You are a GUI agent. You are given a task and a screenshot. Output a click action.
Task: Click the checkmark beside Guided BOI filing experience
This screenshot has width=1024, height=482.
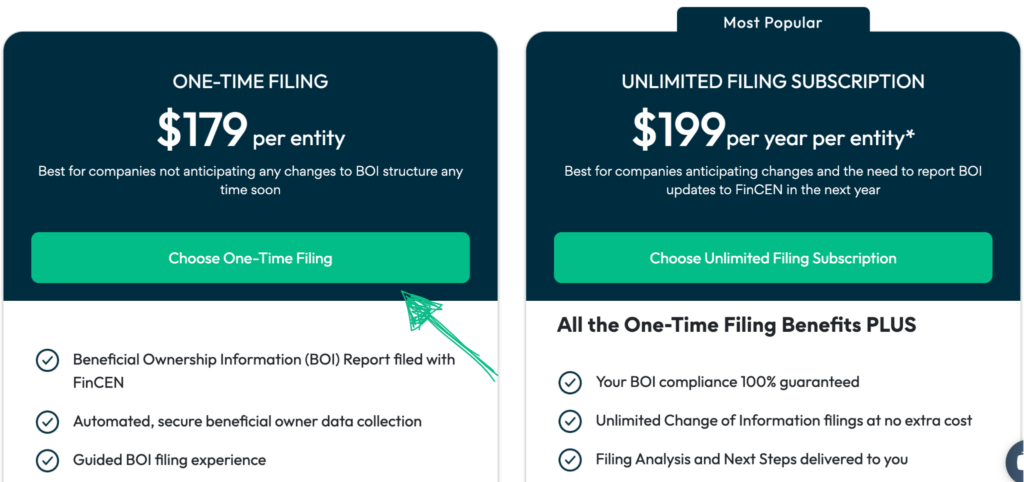[47, 460]
